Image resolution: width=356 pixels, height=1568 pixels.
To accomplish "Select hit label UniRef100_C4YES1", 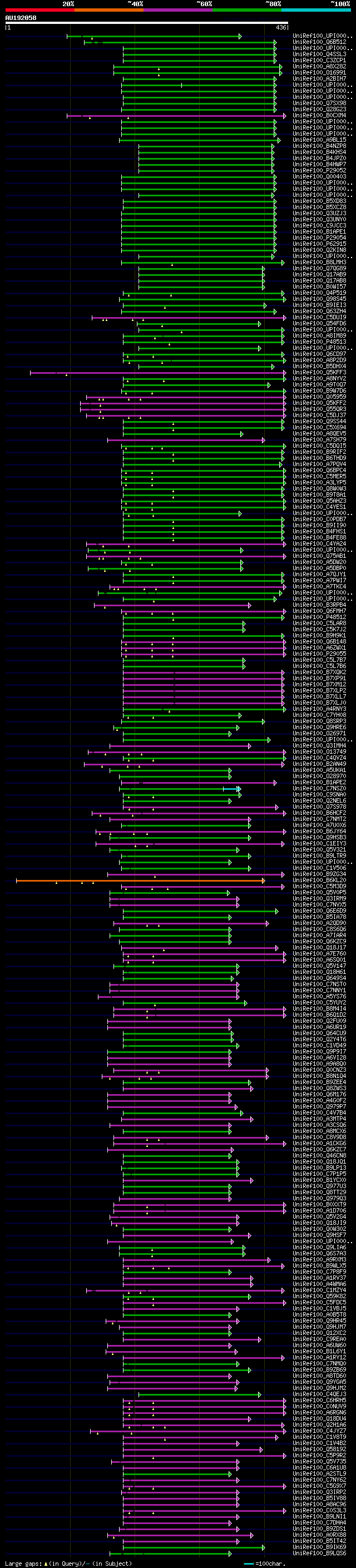I will 319,507.
